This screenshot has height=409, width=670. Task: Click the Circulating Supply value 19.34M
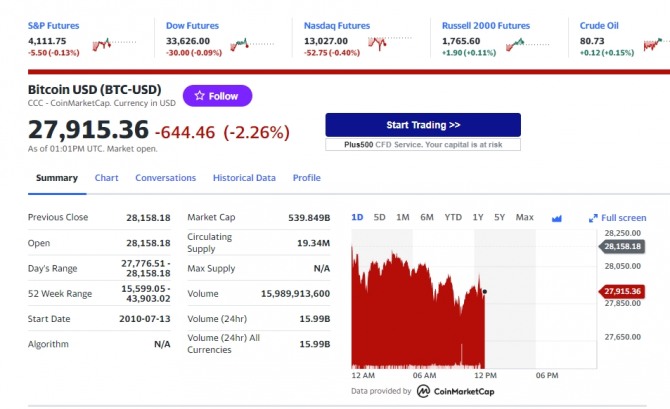pyautogui.click(x=314, y=243)
